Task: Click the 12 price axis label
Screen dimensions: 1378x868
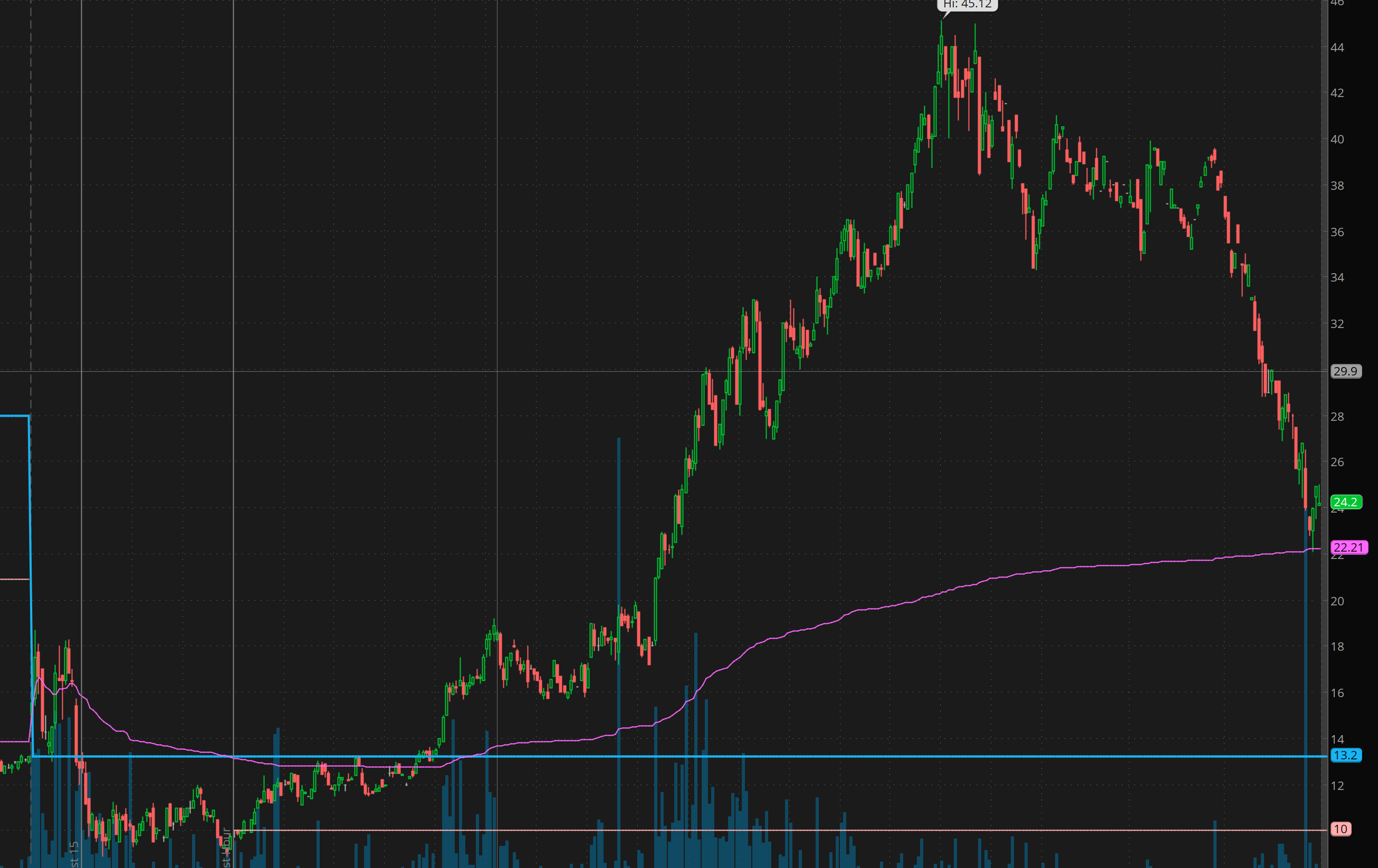Action: tap(1337, 786)
